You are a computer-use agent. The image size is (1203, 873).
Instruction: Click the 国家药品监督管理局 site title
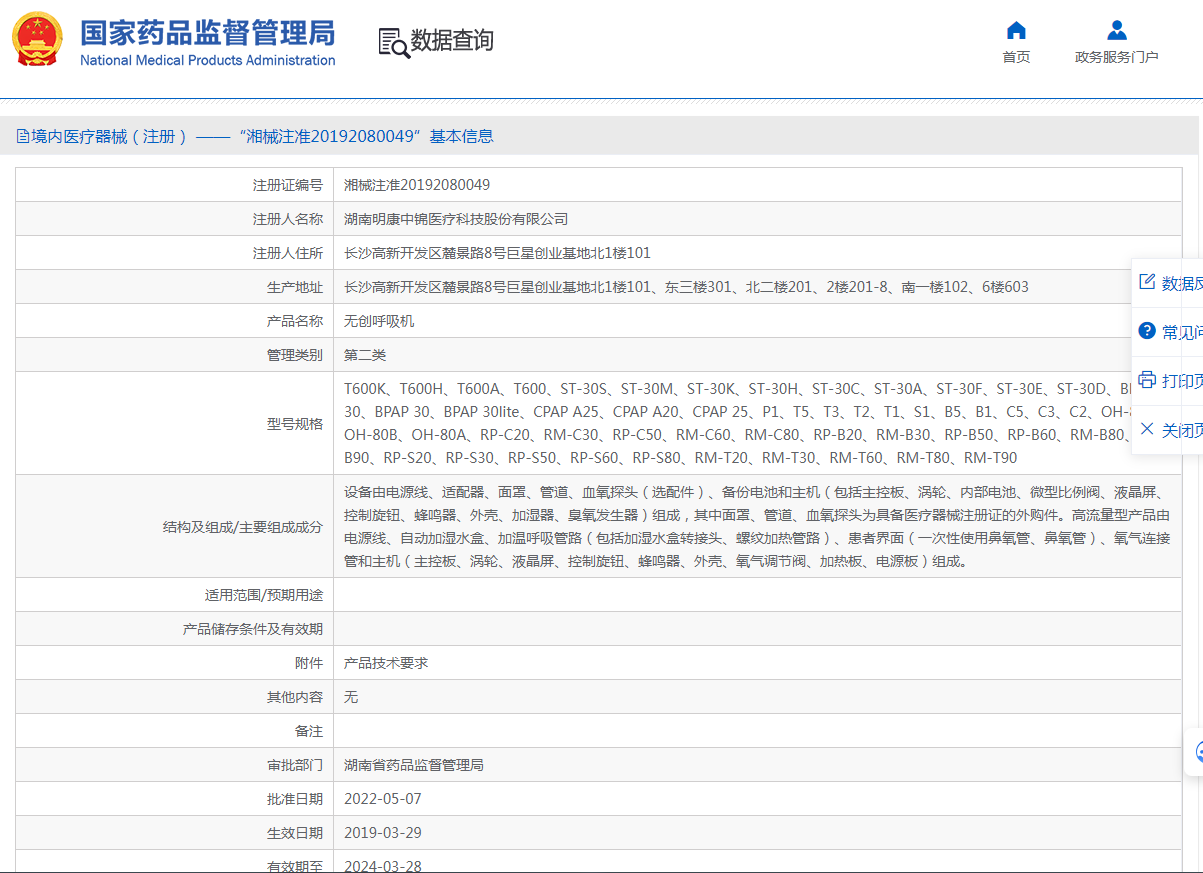(208, 33)
